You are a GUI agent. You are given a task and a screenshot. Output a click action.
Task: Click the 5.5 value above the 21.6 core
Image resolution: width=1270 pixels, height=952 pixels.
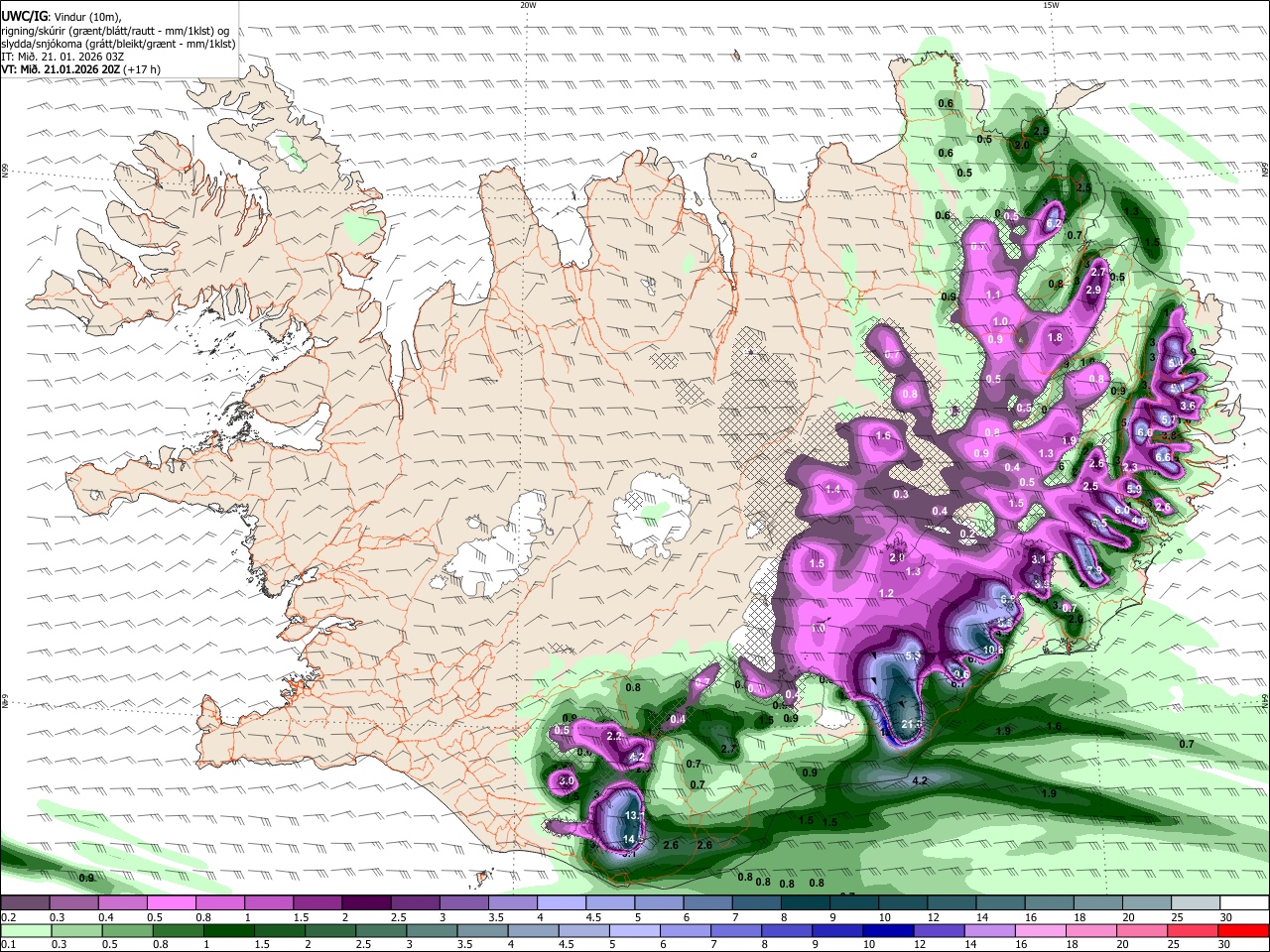[913, 656]
